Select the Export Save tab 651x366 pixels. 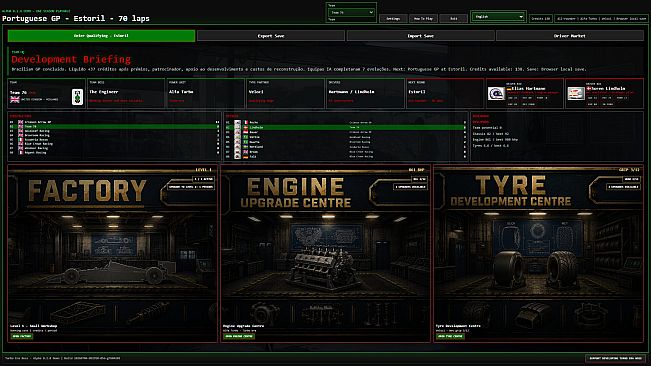tap(271, 36)
